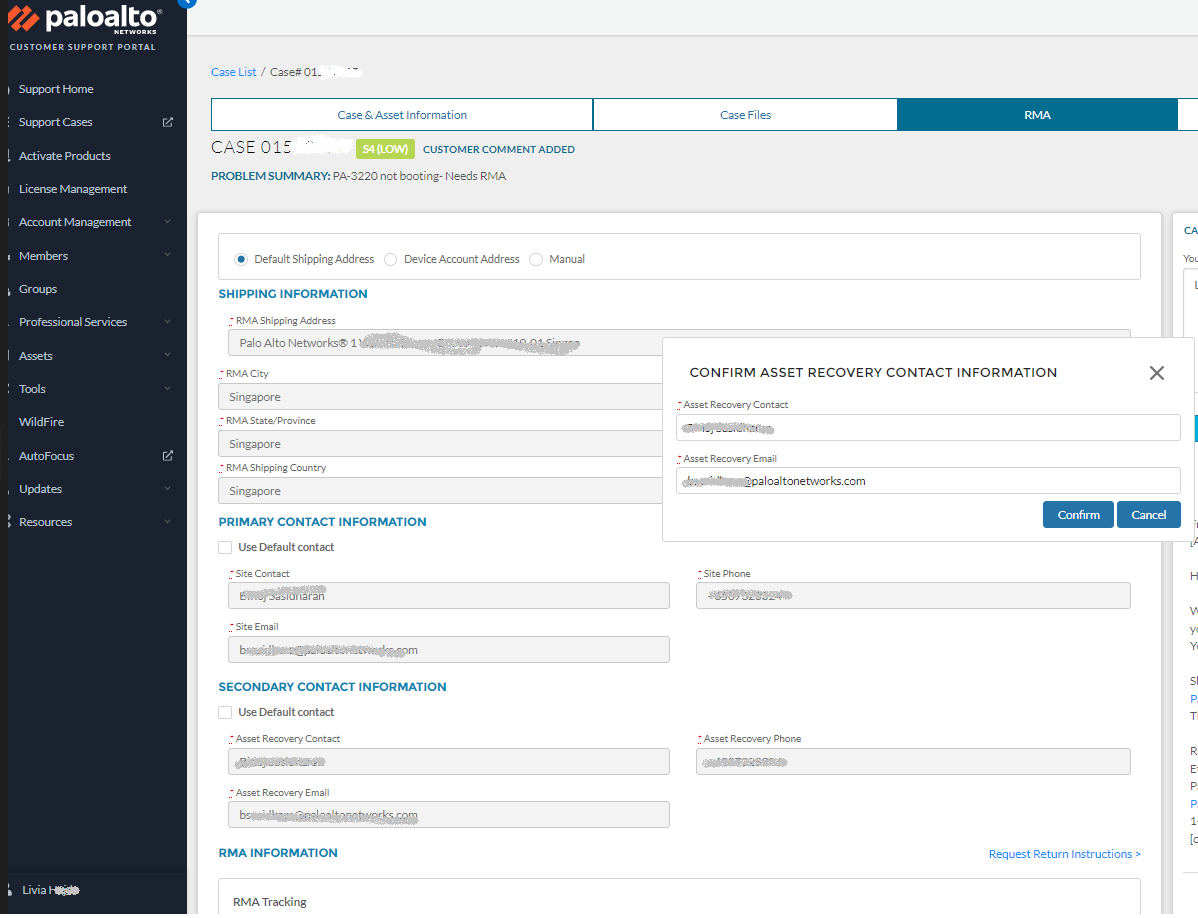1198x918 pixels.
Task: Click Secondary Contact Asset Recovery Email field
Action: click(448, 816)
